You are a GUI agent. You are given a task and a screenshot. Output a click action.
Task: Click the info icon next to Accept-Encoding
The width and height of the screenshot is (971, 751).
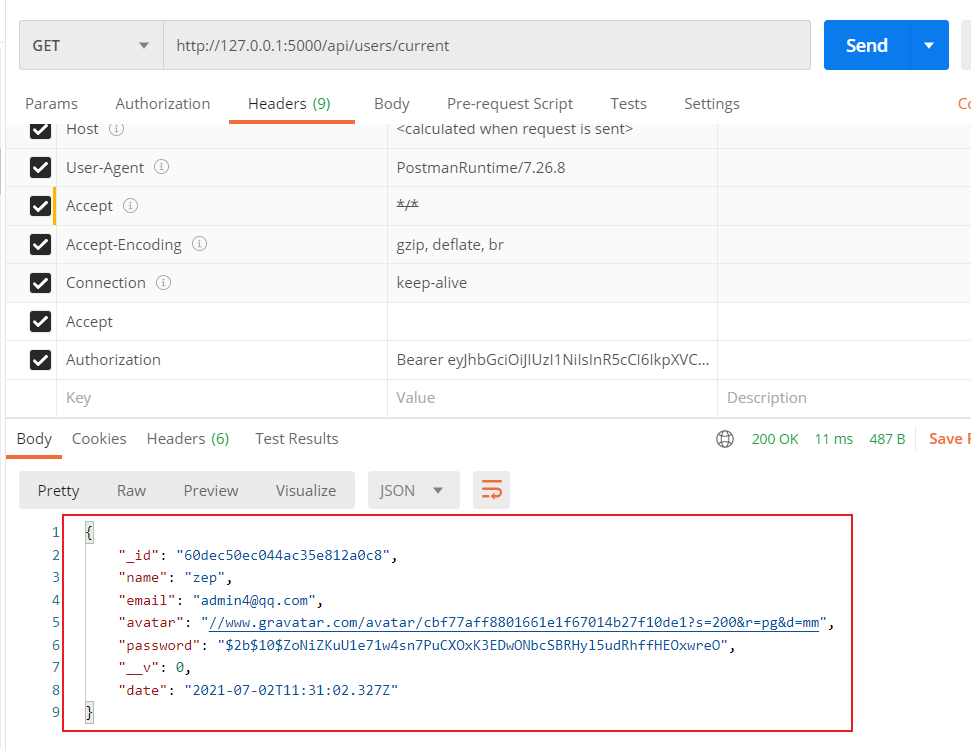(x=199, y=244)
